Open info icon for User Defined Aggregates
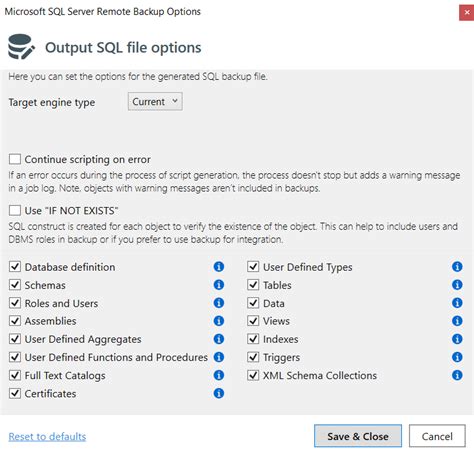474x455 pixels. coord(219,339)
